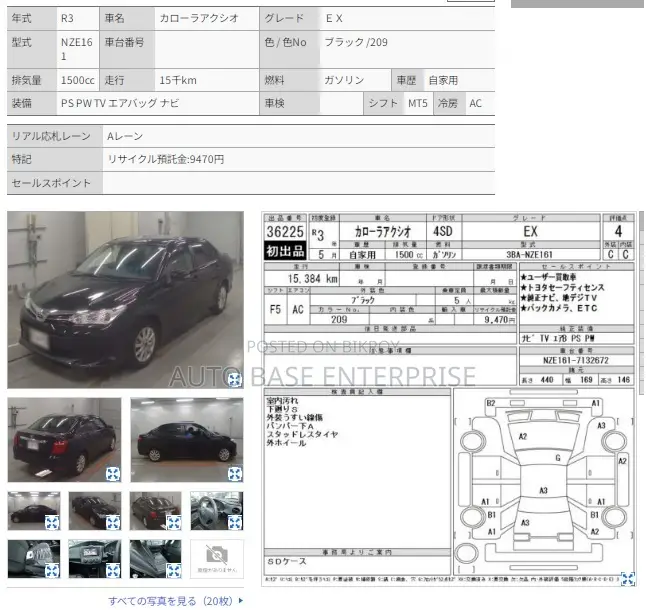
Task: Select the リサイクル預託金:9470円 note
Action: point(165,159)
